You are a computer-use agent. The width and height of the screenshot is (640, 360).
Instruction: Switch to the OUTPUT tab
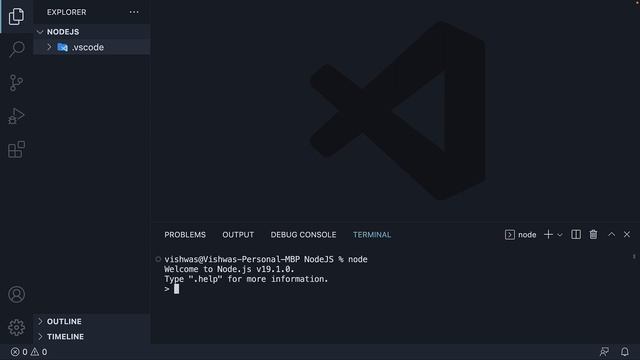(x=238, y=235)
